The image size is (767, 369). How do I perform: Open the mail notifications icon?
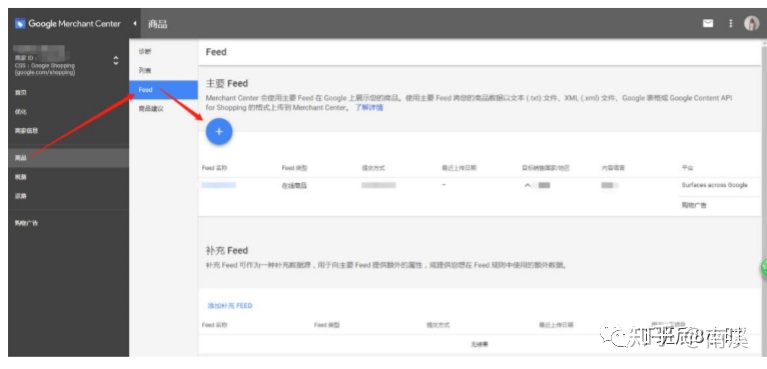coord(708,23)
